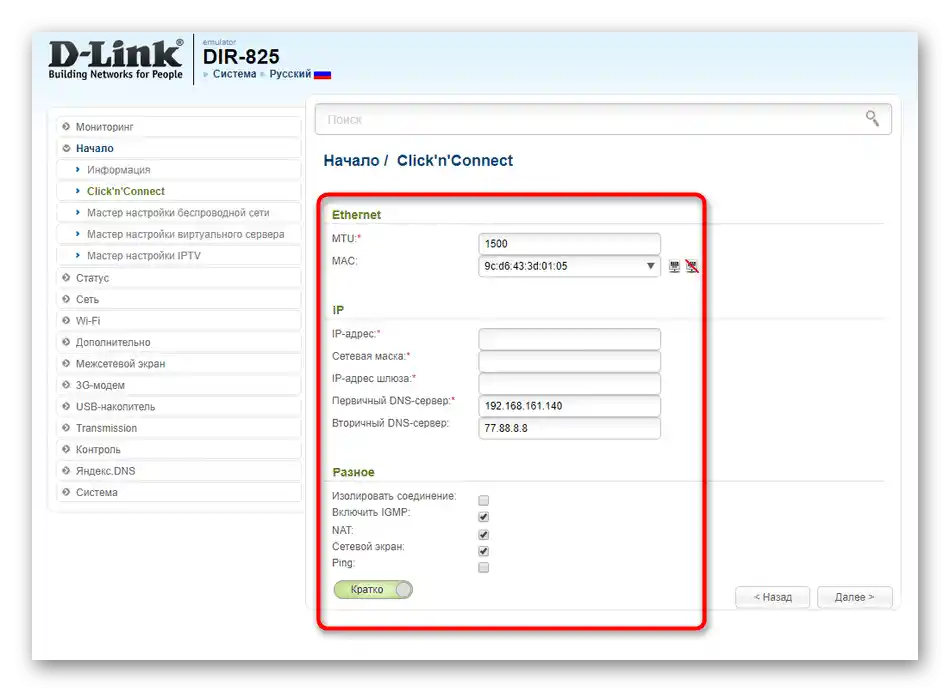This screenshot has width=950, height=692.
Task: Click the arrow icon beside Мониторинг
Action: click(x=66, y=127)
